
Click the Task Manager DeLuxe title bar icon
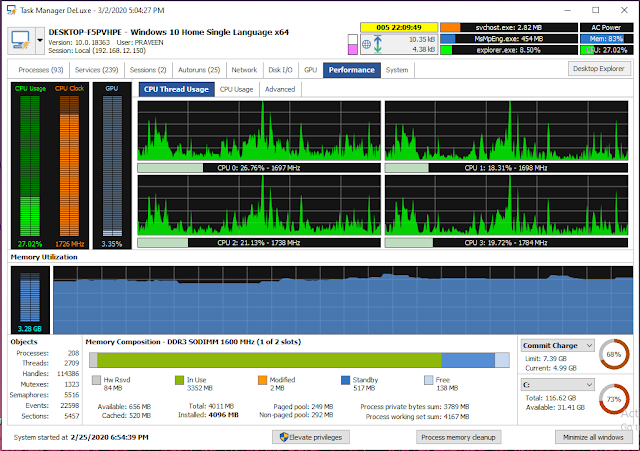(x=11, y=10)
